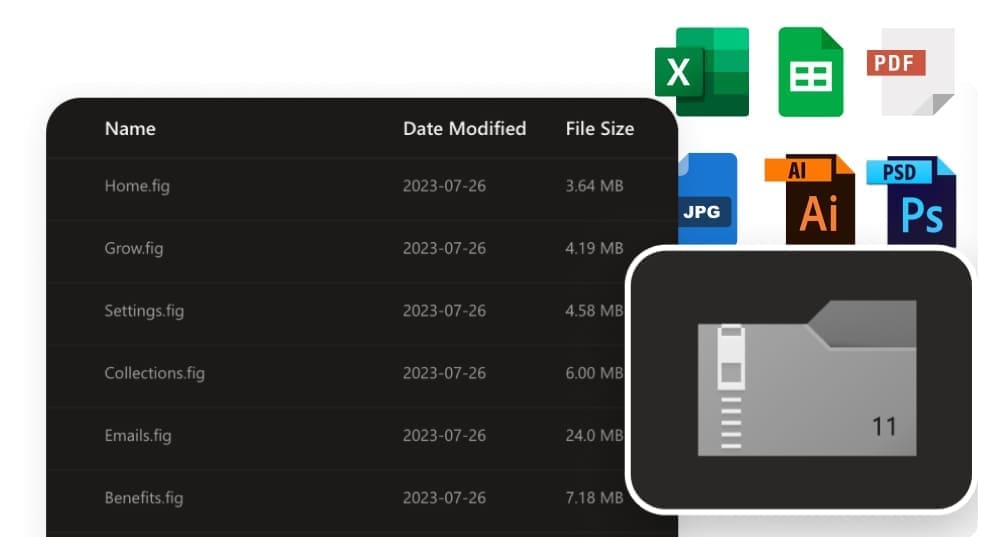Open the zipped folder showing 11
The image size is (1008, 560).
click(x=807, y=378)
